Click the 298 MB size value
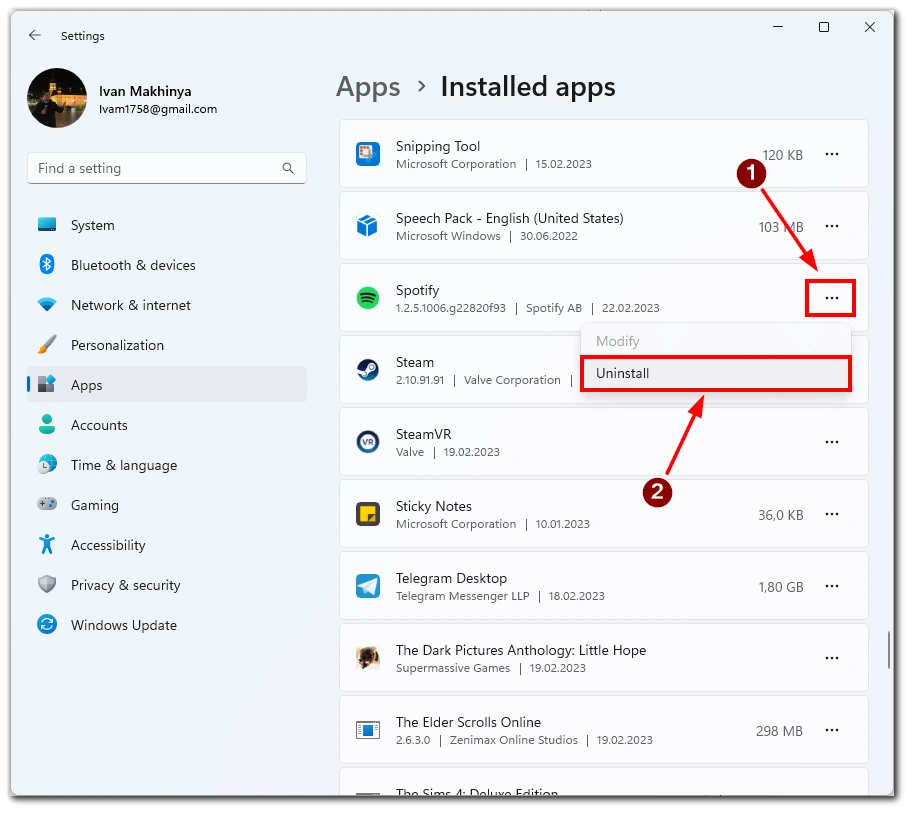The width and height of the screenshot is (912, 814). pyautogui.click(x=781, y=732)
